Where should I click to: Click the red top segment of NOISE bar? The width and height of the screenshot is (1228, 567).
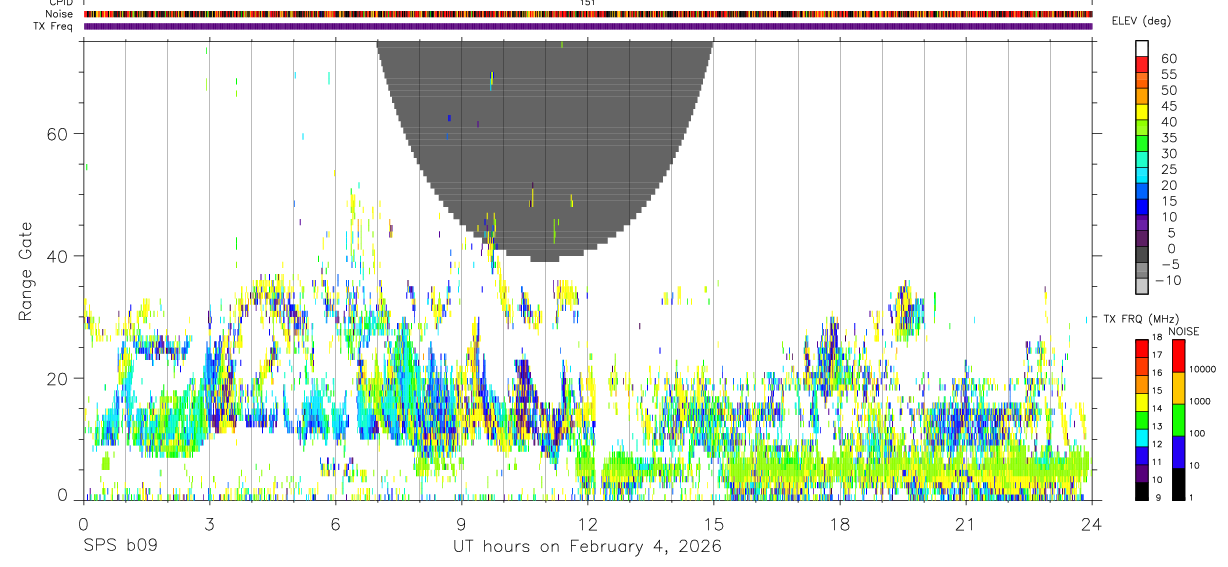click(x=1178, y=356)
